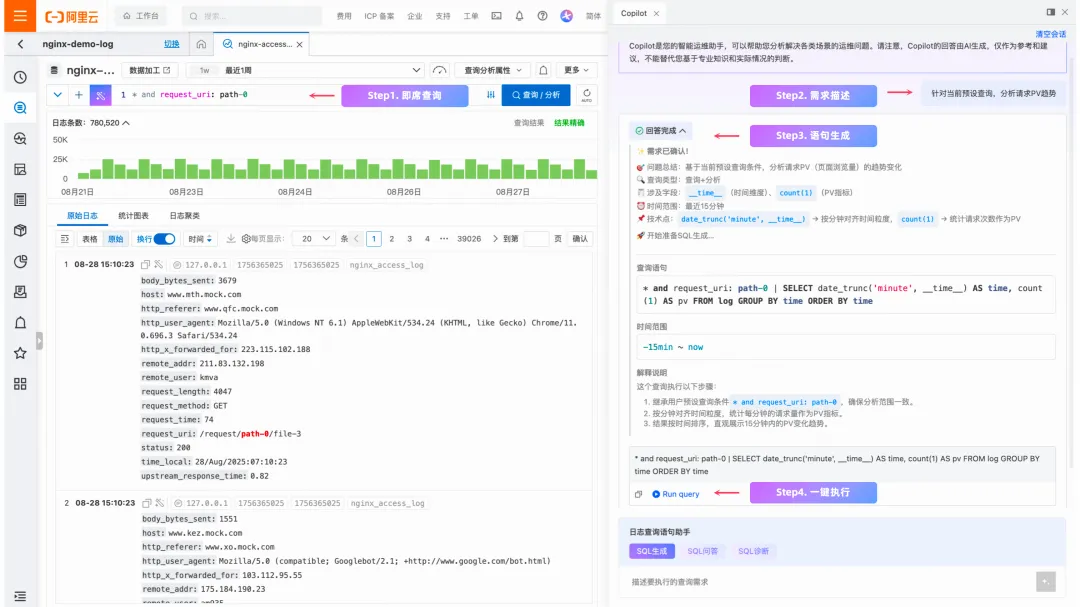1080x607 pixels.
Task: Copy the generated SQL statement icon
Action: click(638, 494)
